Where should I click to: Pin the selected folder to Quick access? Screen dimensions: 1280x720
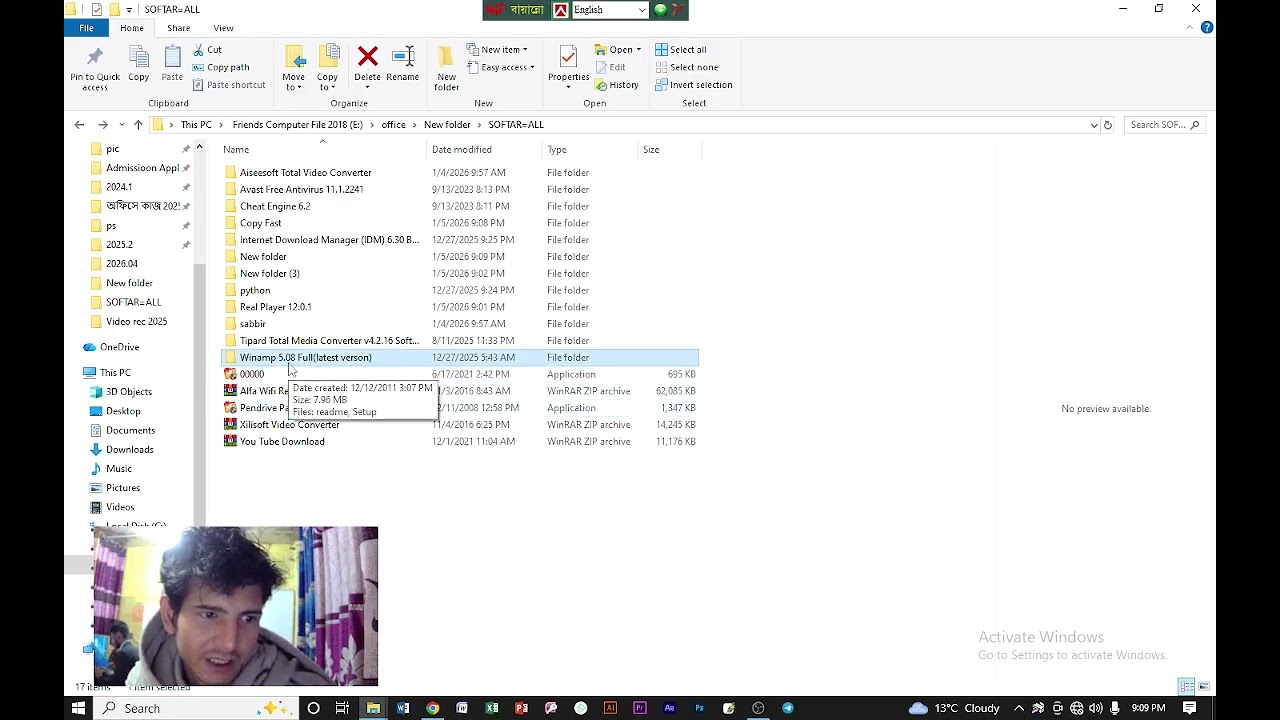[95, 68]
